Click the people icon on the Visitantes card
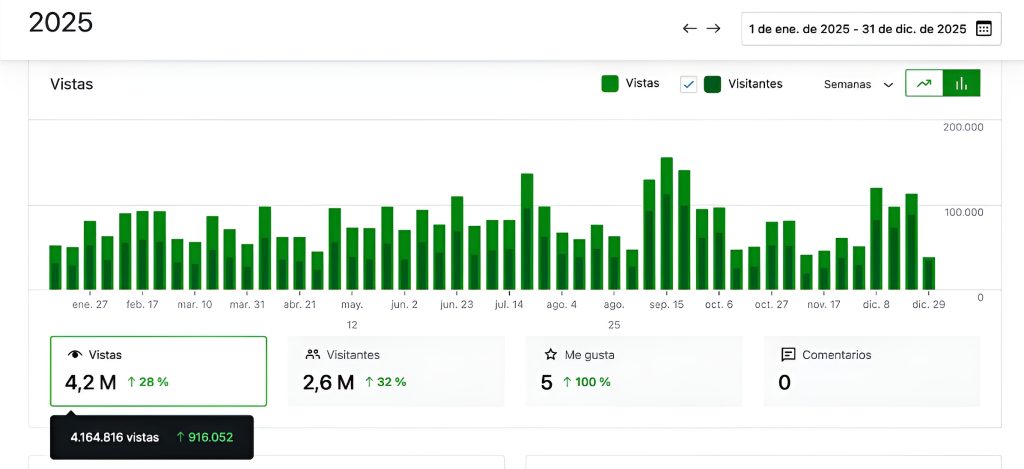Screen dimensions: 1024x469 pos(312,355)
